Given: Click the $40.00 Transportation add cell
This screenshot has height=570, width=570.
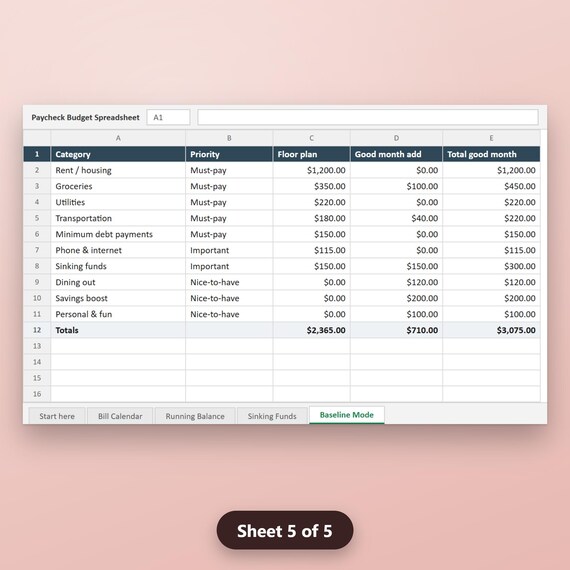Looking at the screenshot, I should pyautogui.click(x=396, y=218).
